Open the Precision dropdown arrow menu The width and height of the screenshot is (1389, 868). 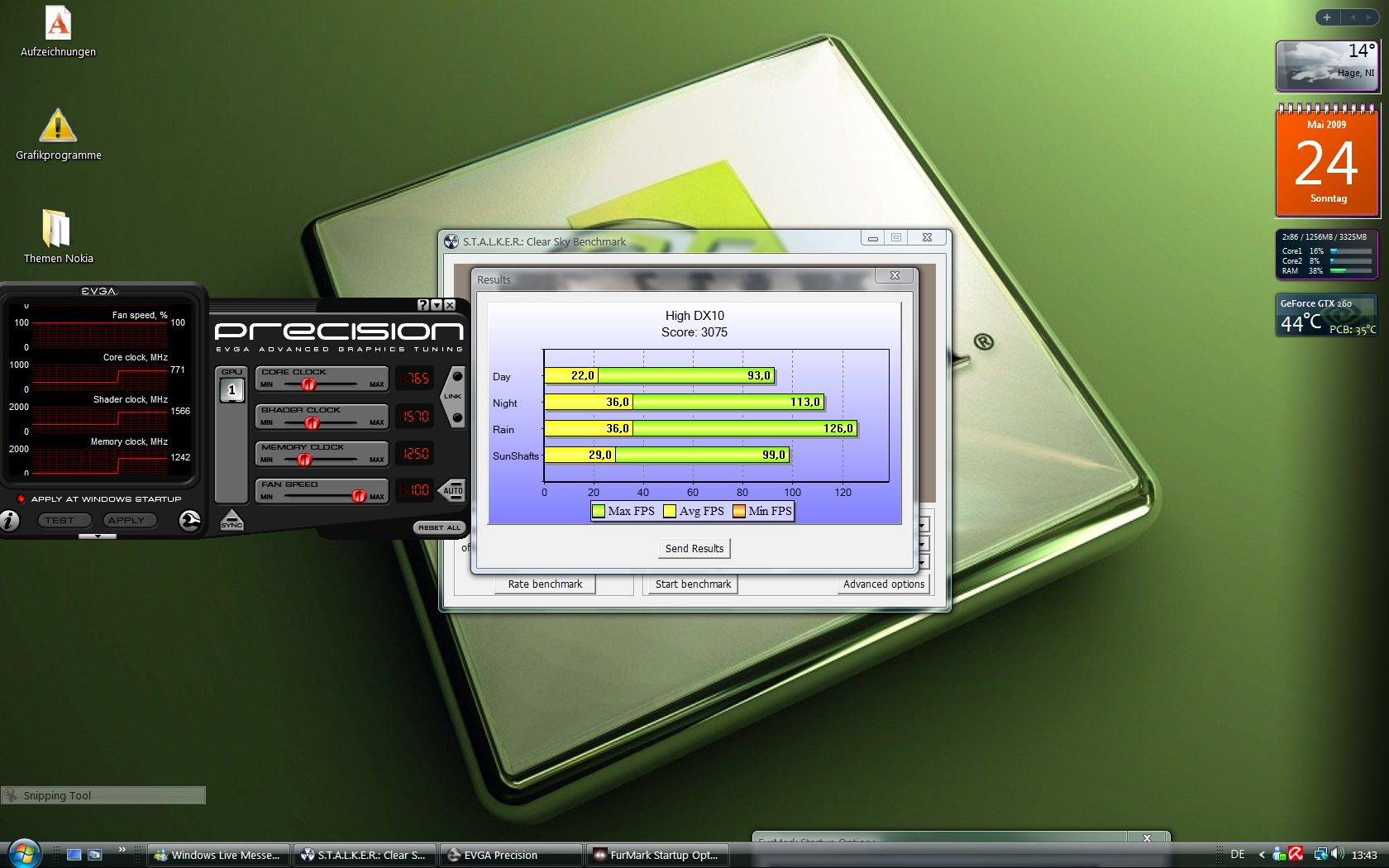(x=437, y=305)
